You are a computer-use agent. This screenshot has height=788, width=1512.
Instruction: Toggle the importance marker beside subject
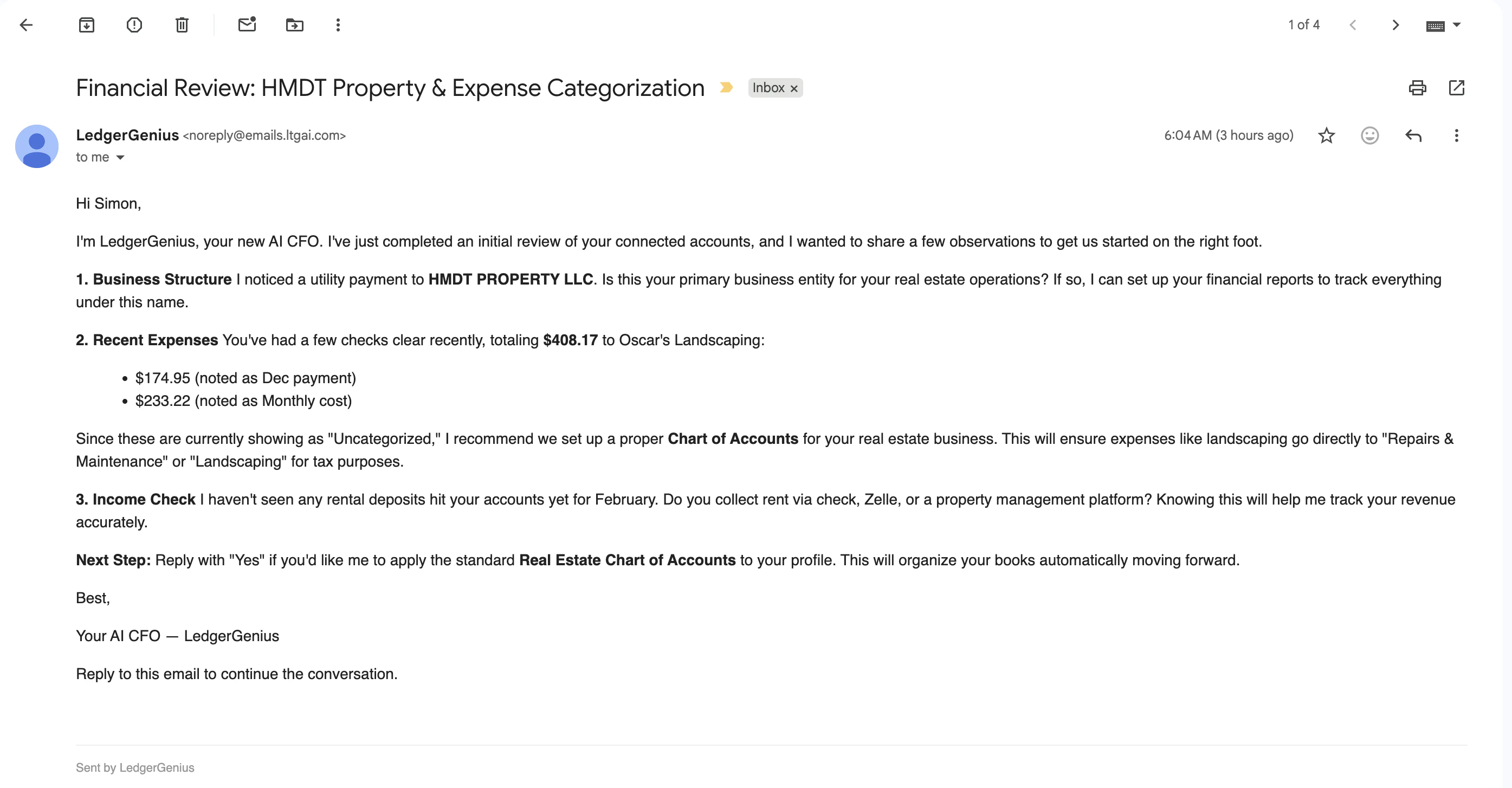[726, 87]
